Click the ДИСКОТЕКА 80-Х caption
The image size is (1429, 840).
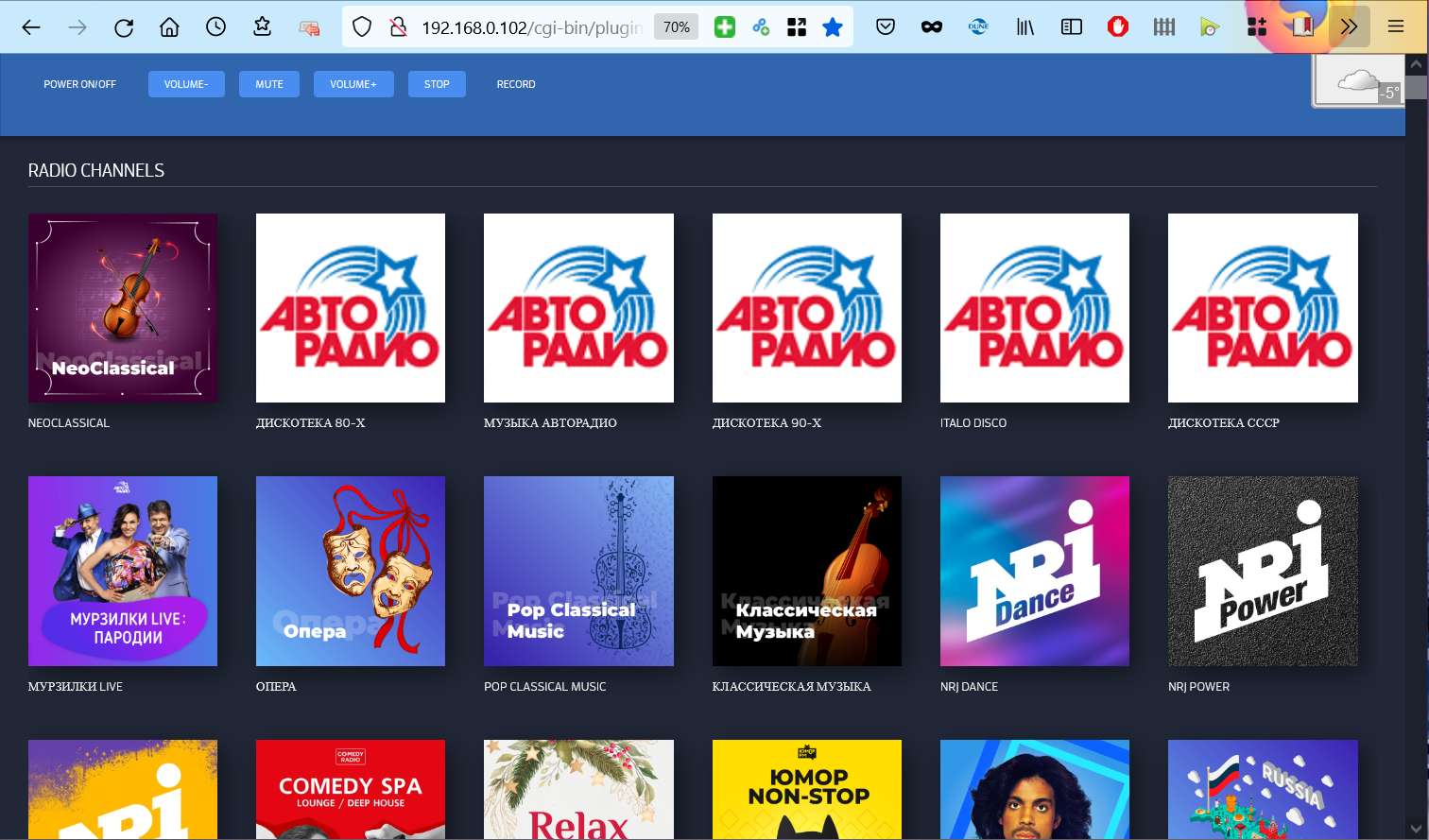310,423
